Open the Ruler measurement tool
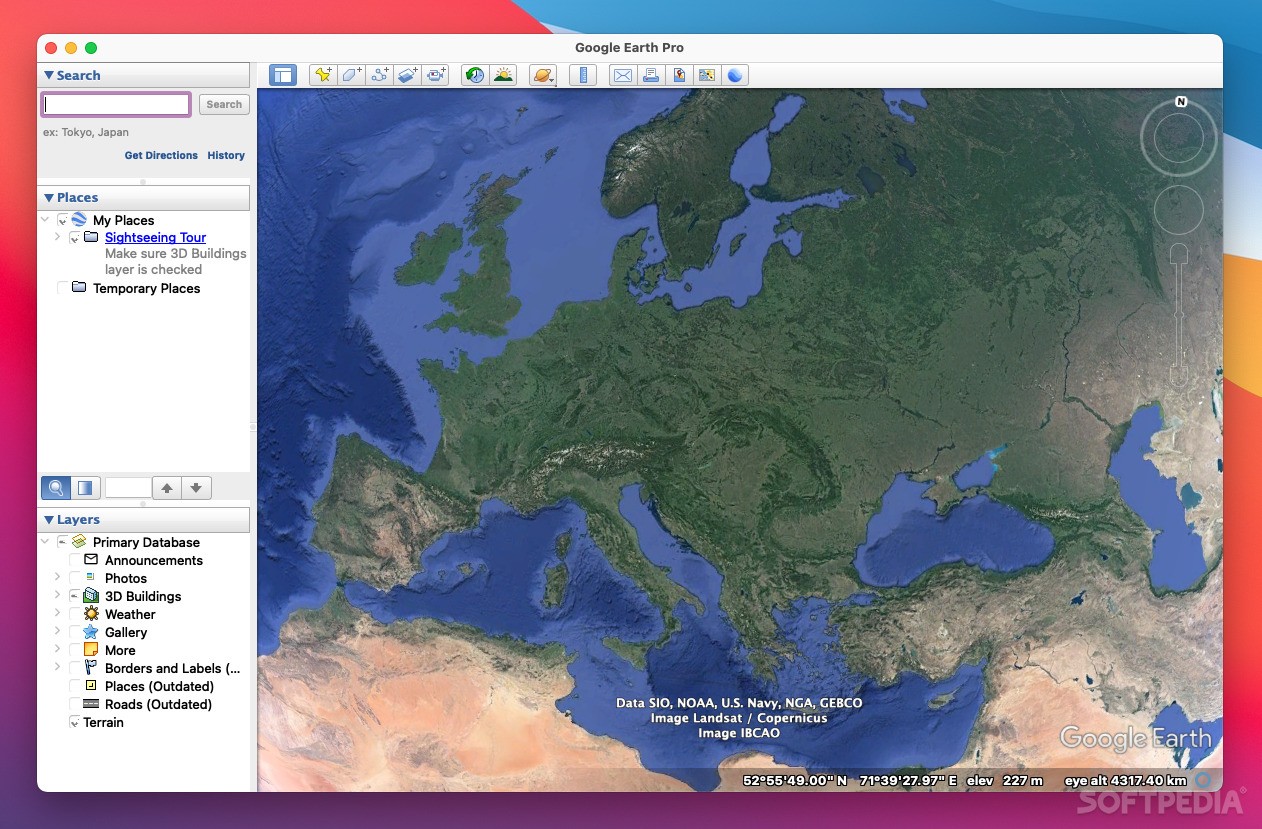The height and width of the screenshot is (829, 1262). (583, 74)
